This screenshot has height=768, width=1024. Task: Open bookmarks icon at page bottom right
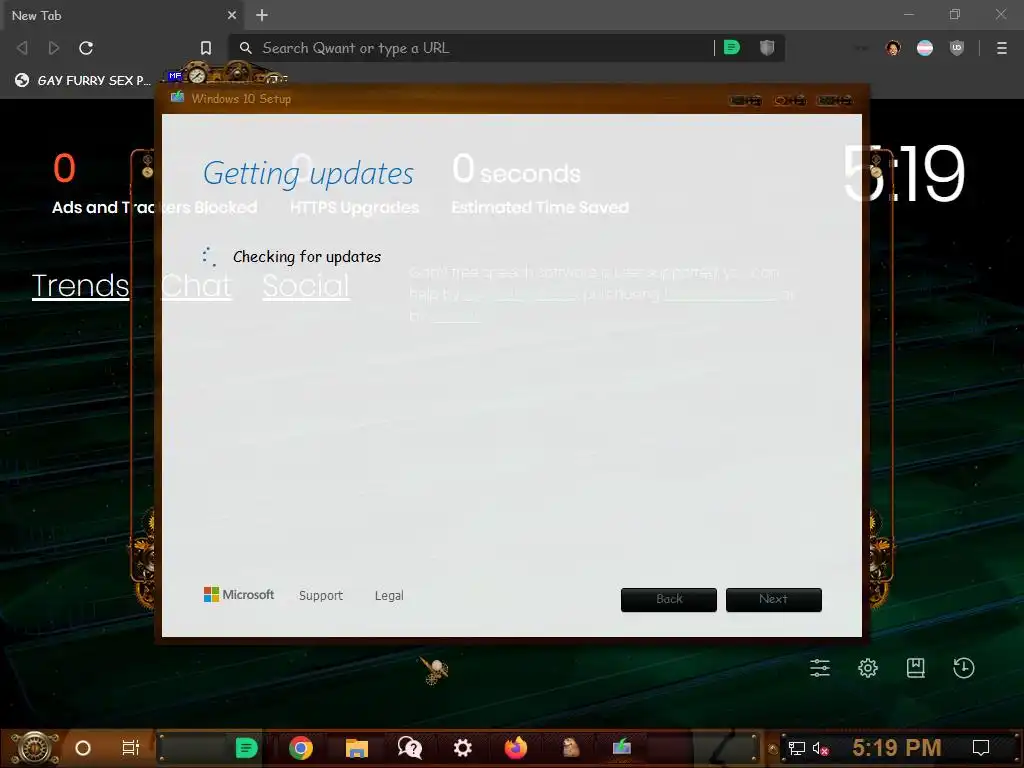pos(916,668)
